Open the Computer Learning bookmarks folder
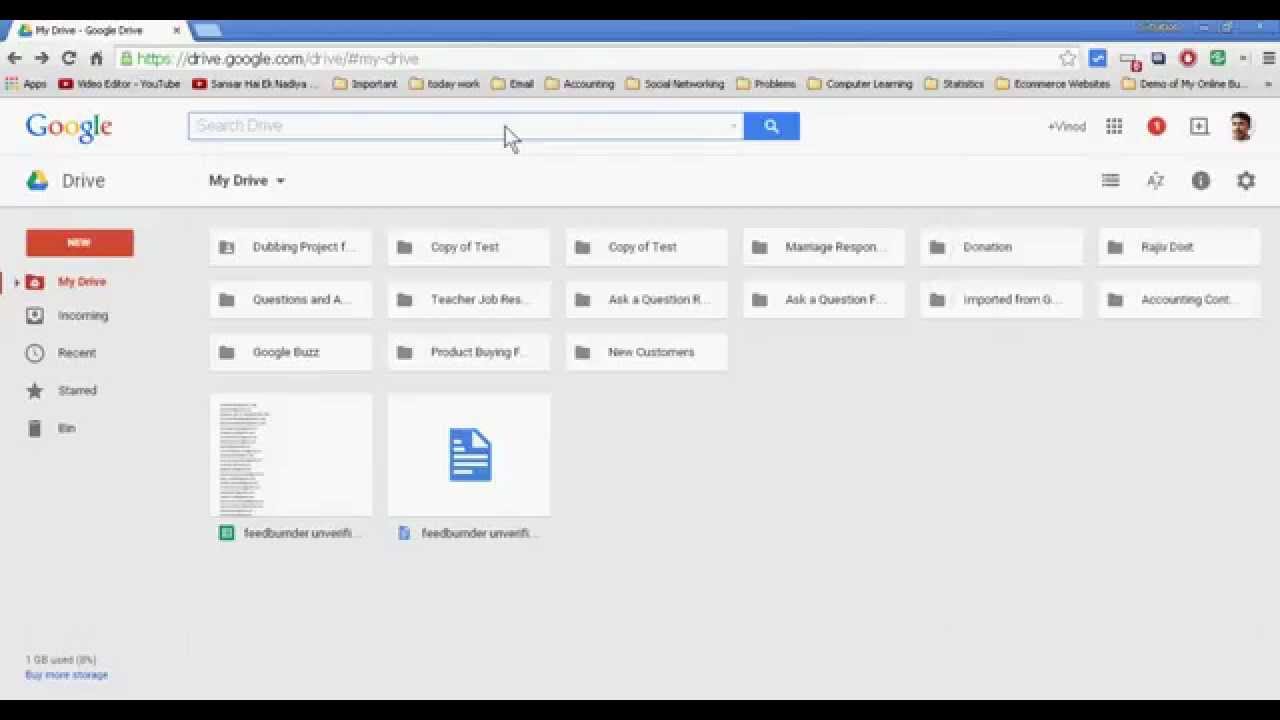This screenshot has width=1280, height=720. pyautogui.click(x=860, y=84)
